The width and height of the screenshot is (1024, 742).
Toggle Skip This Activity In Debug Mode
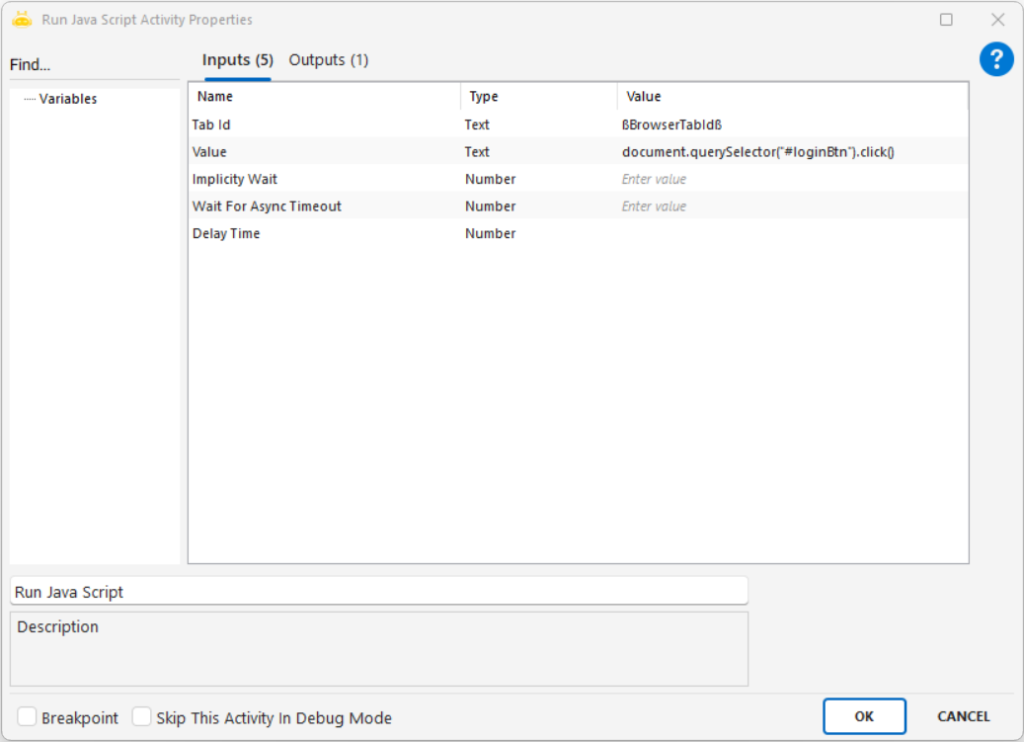pos(142,717)
